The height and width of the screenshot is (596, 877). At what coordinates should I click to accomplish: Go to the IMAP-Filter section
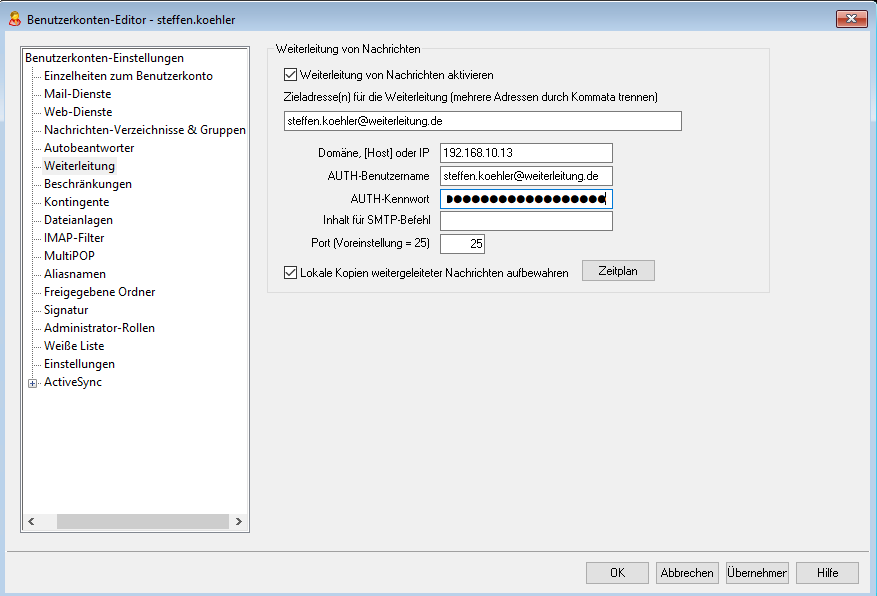(73, 238)
